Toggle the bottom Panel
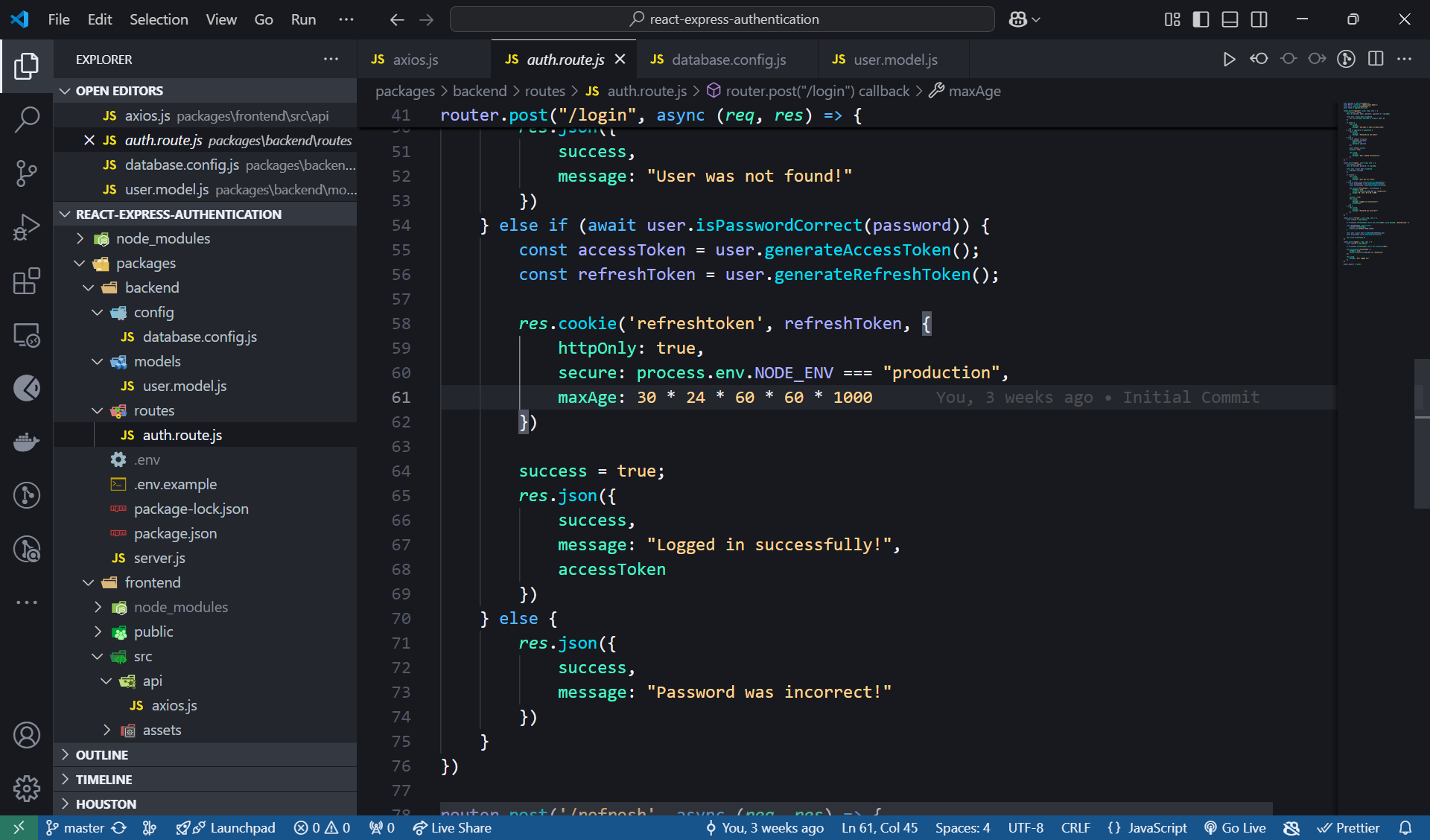This screenshot has width=1430, height=840. pyautogui.click(x=1230, y=19)
